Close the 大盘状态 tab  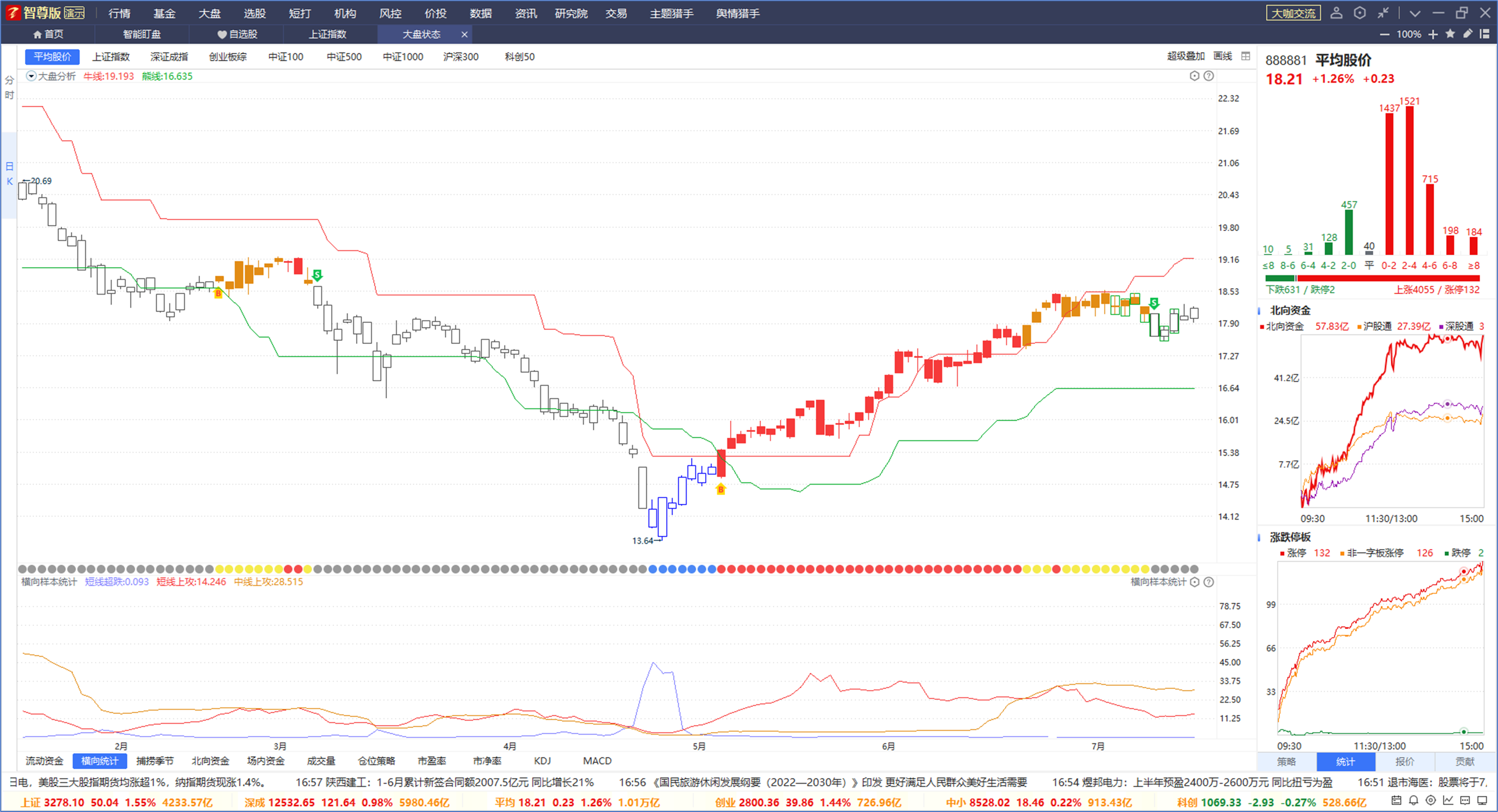(x=464, y=34)
